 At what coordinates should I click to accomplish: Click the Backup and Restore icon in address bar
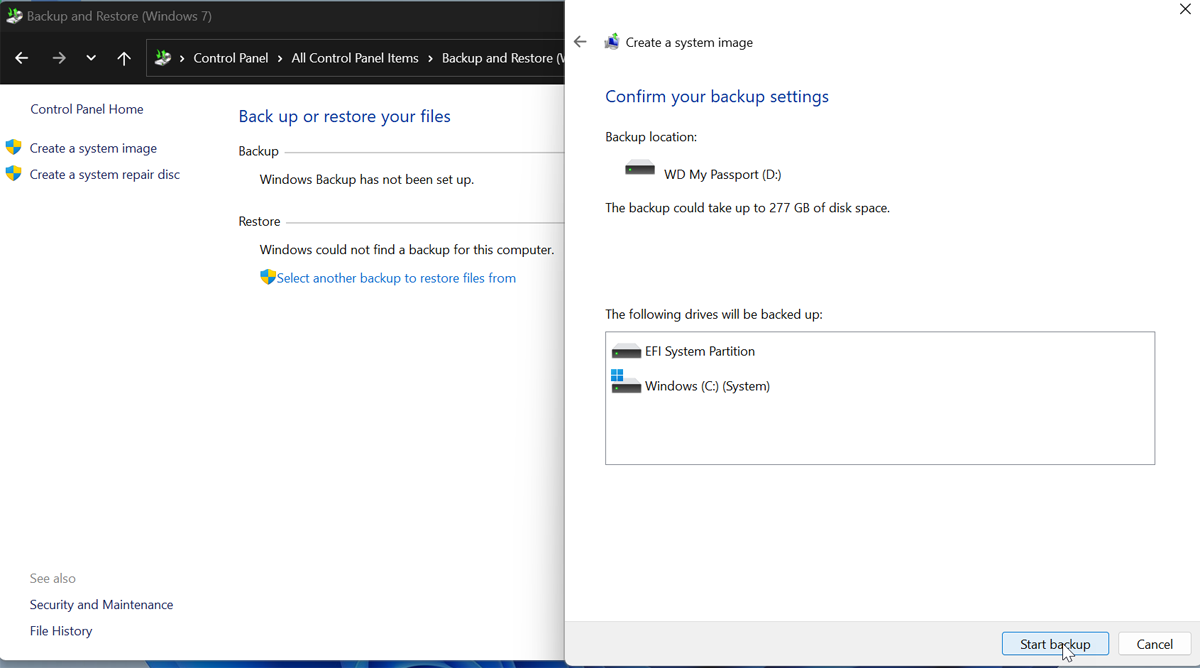click(x=163, y=58)
